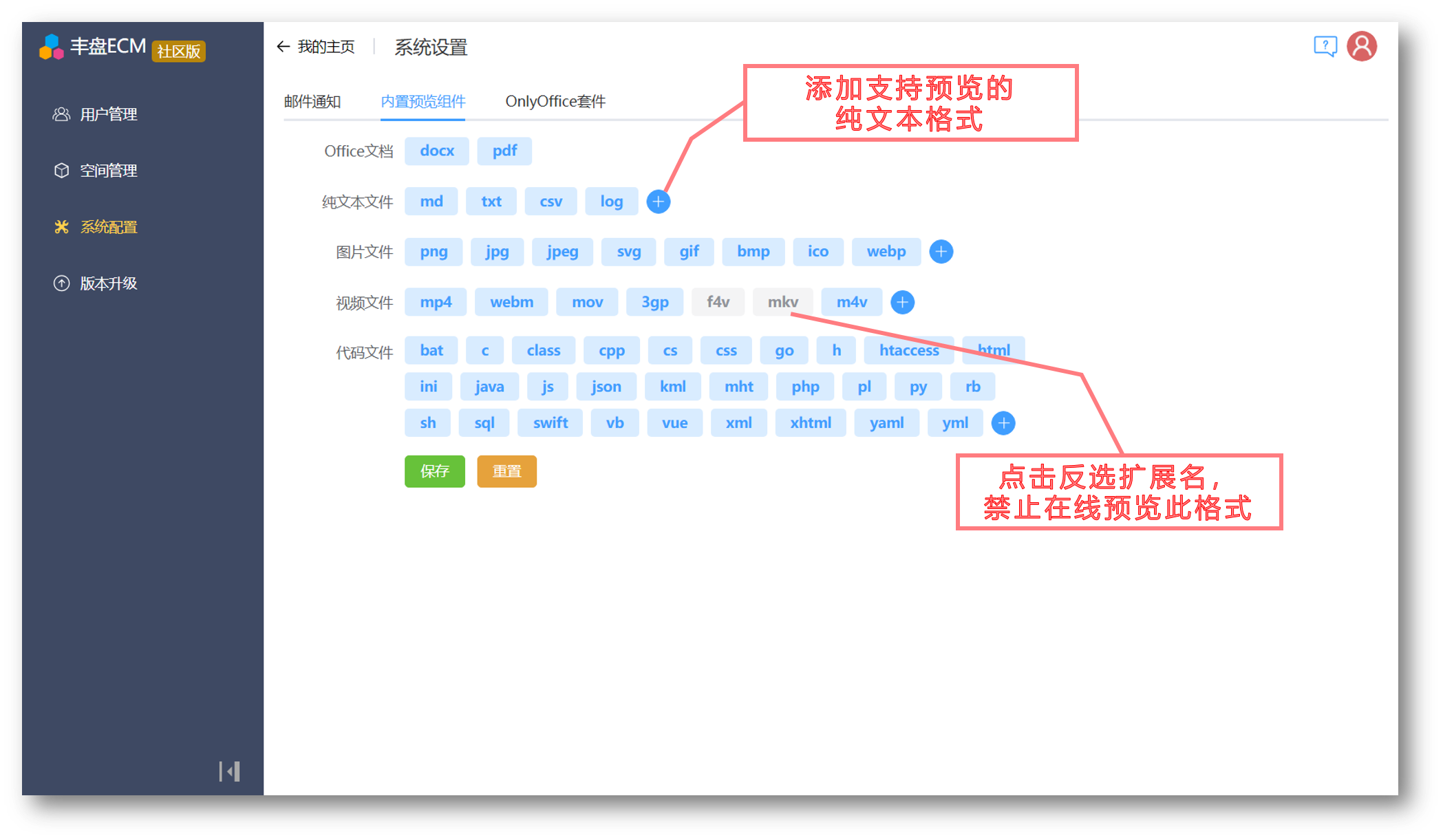
Task: Click the add button for video file formats
Action: [902, 302]
